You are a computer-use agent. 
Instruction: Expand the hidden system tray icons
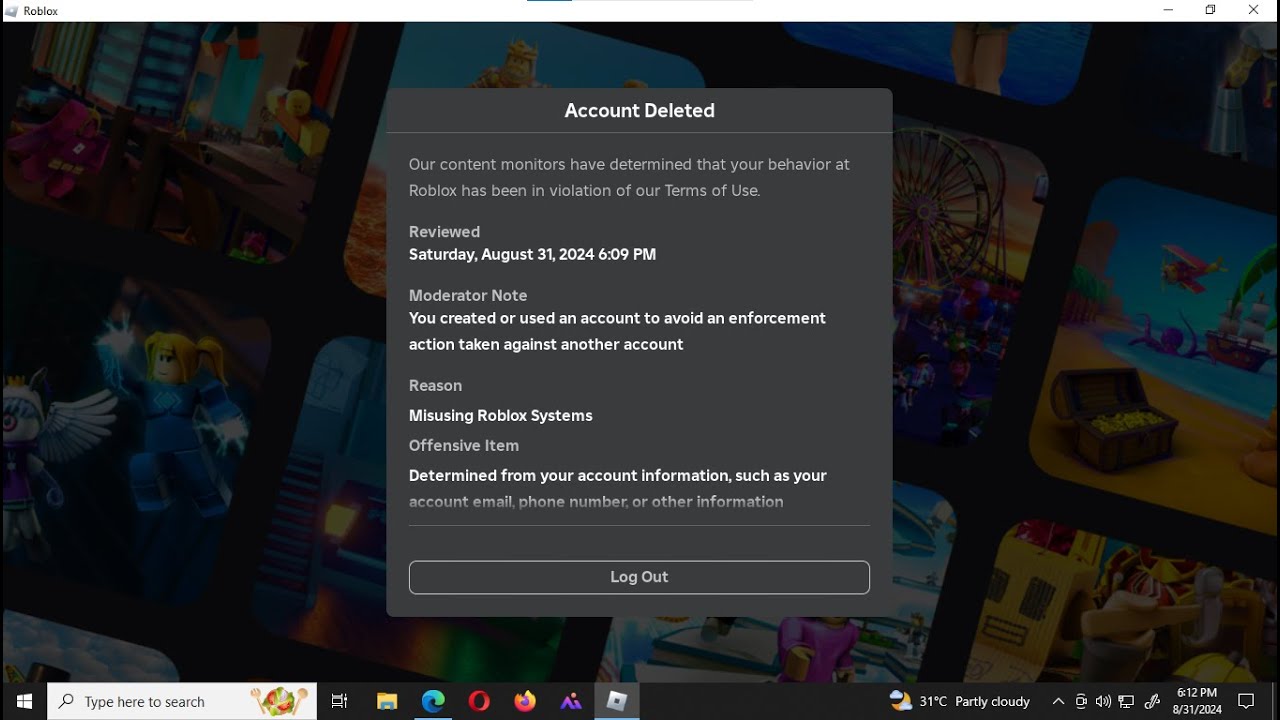coord(1058,701)
